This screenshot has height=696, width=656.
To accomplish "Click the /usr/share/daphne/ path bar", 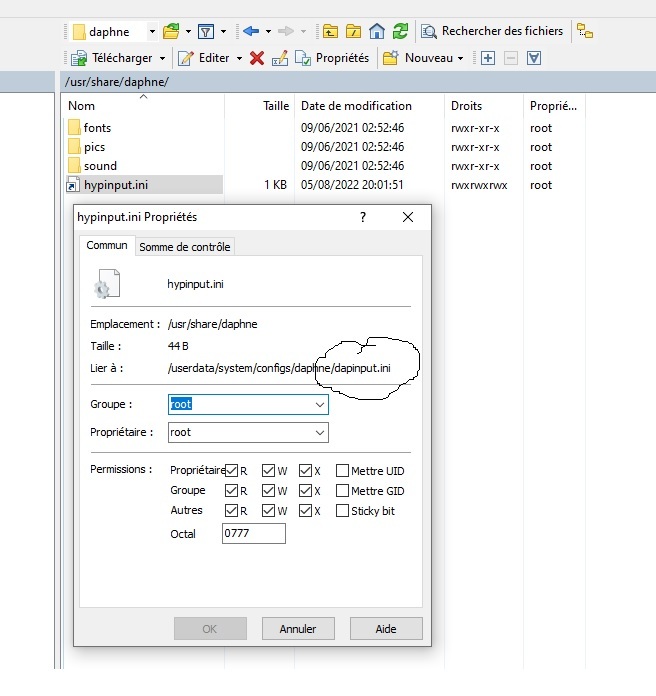I will tap(358, 82).
